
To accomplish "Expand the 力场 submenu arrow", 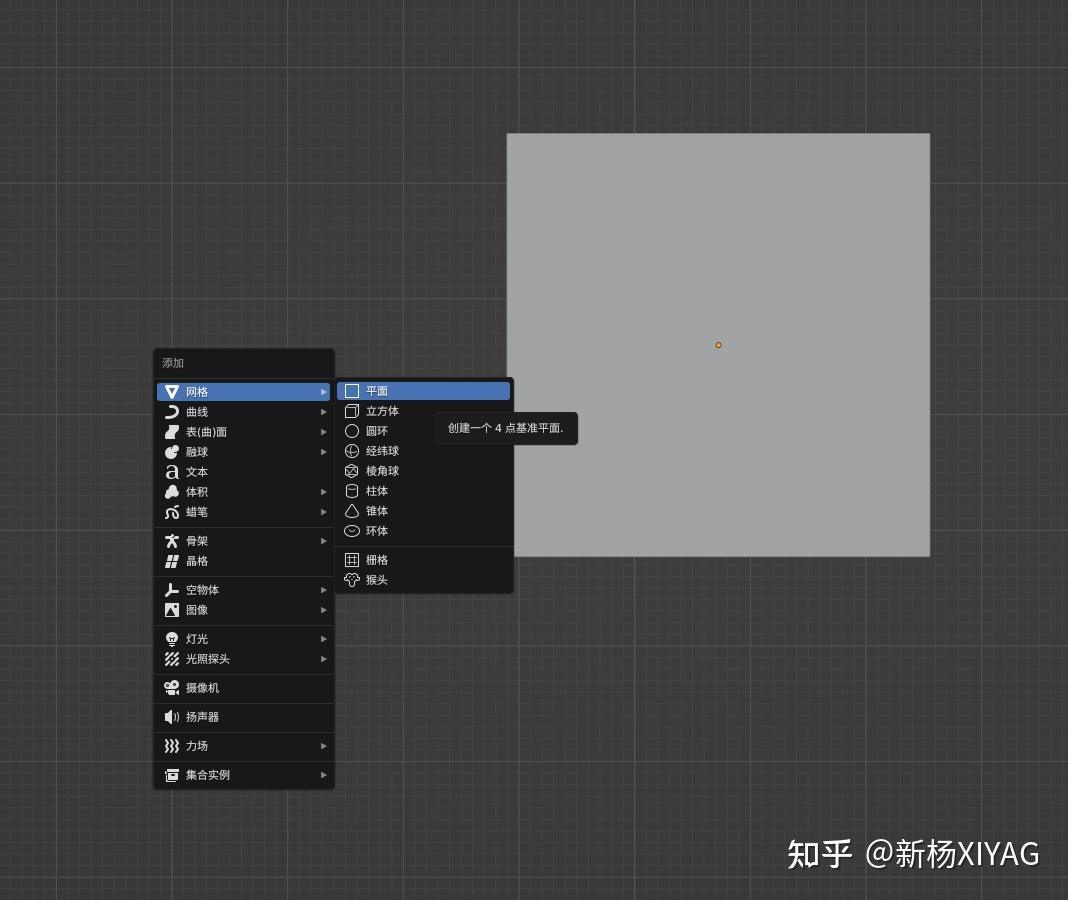I will pyautogui.click(x=324, y=746).
